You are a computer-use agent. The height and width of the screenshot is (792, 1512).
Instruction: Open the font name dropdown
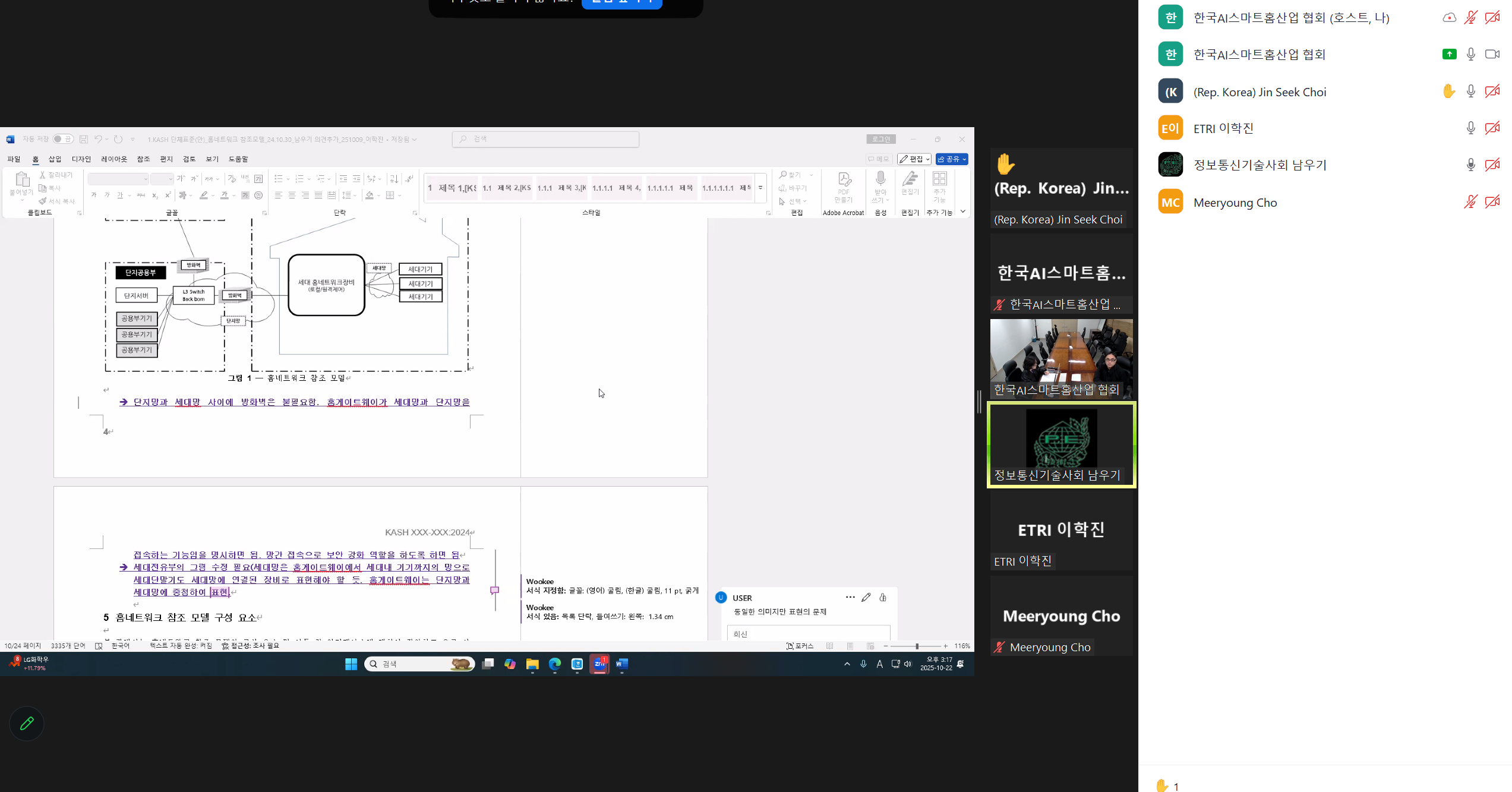[146, 179]
